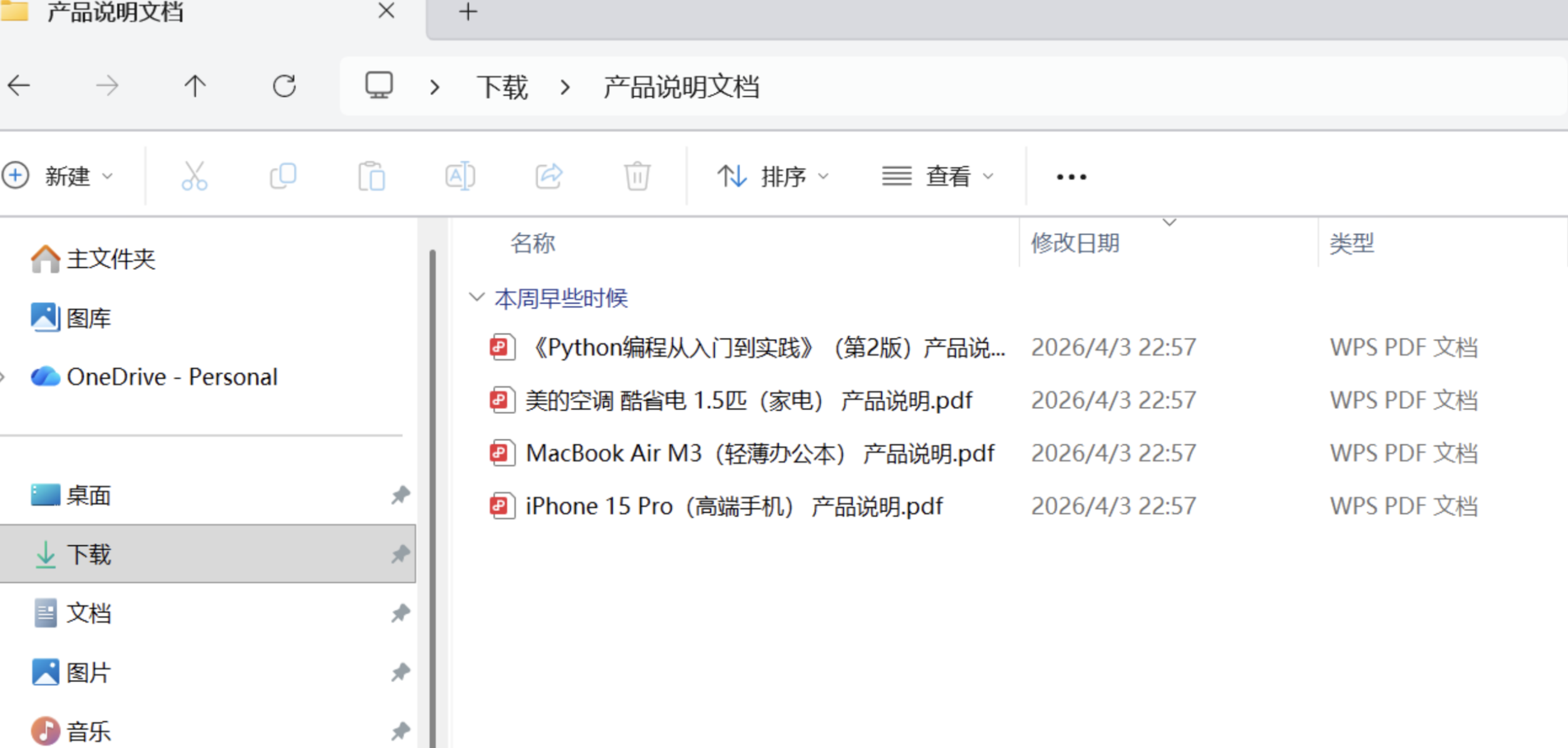Open OneDrive - Personal in the sidebar
This screenshot has height=748, width=1568.
point(154,377)
